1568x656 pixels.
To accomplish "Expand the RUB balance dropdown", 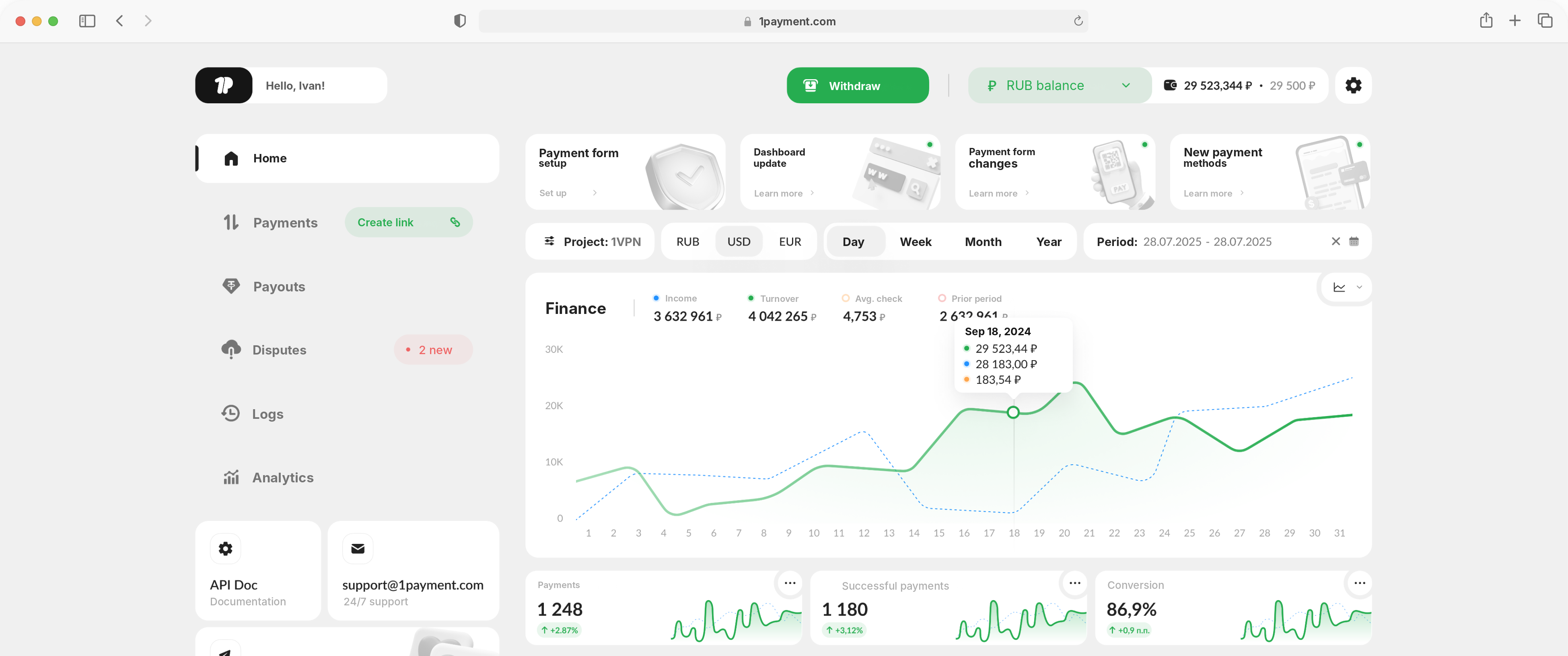I will pos(1059,85).
